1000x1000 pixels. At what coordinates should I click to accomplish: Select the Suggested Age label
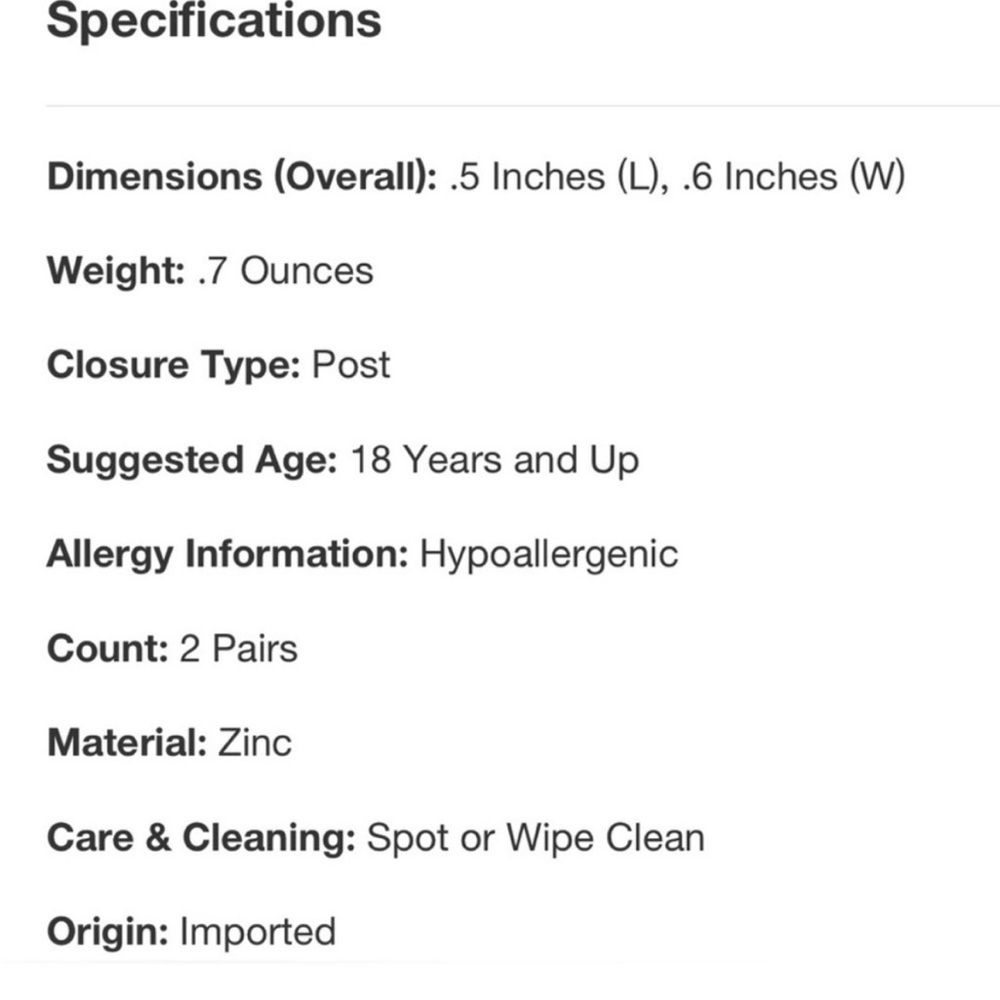192,460
